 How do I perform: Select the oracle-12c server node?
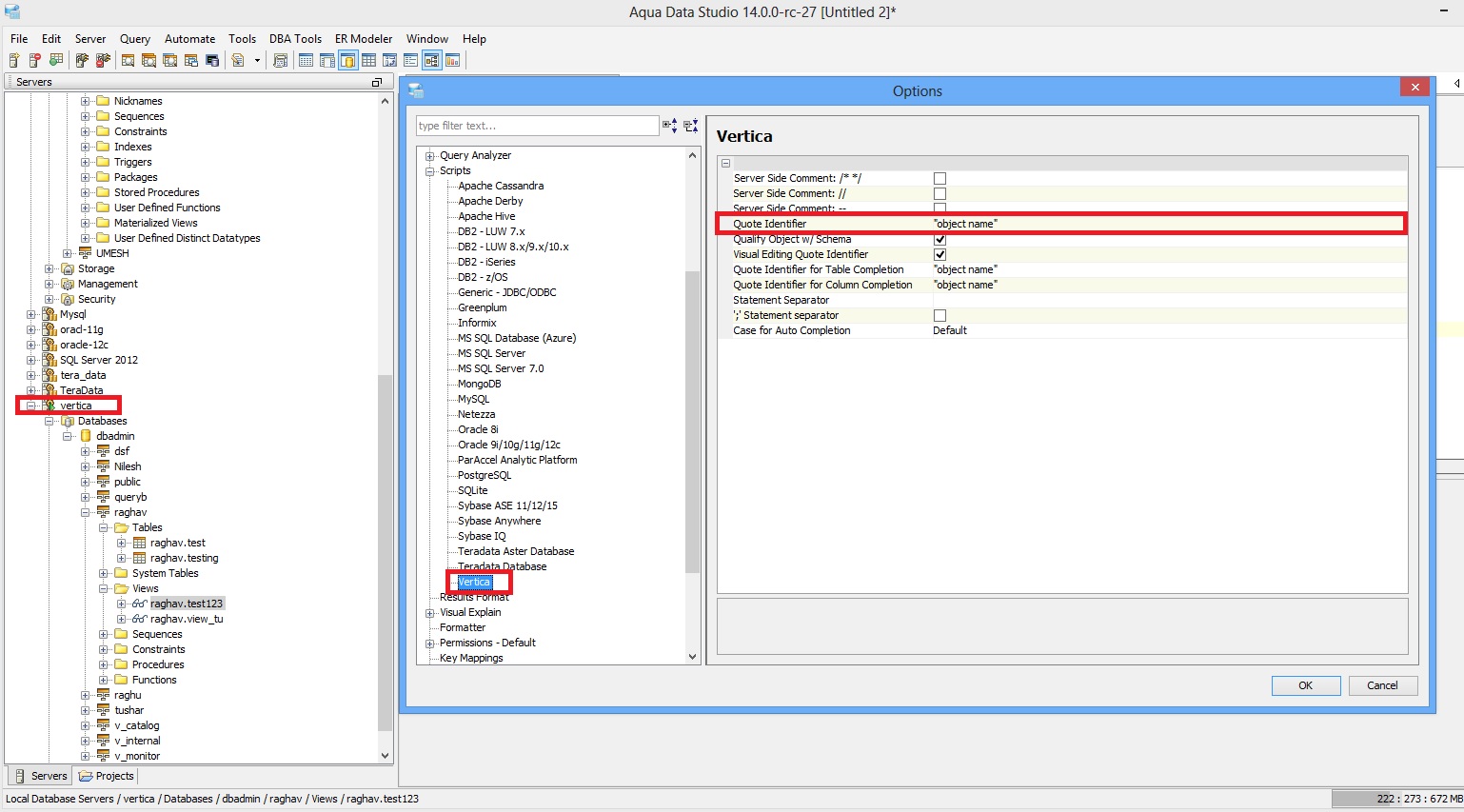85,345
